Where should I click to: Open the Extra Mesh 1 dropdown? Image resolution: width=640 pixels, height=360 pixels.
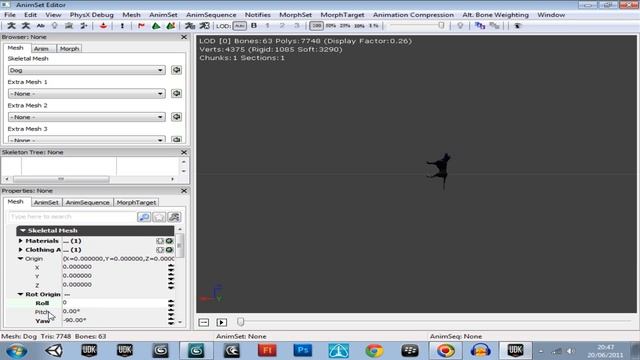click(86, 93)
